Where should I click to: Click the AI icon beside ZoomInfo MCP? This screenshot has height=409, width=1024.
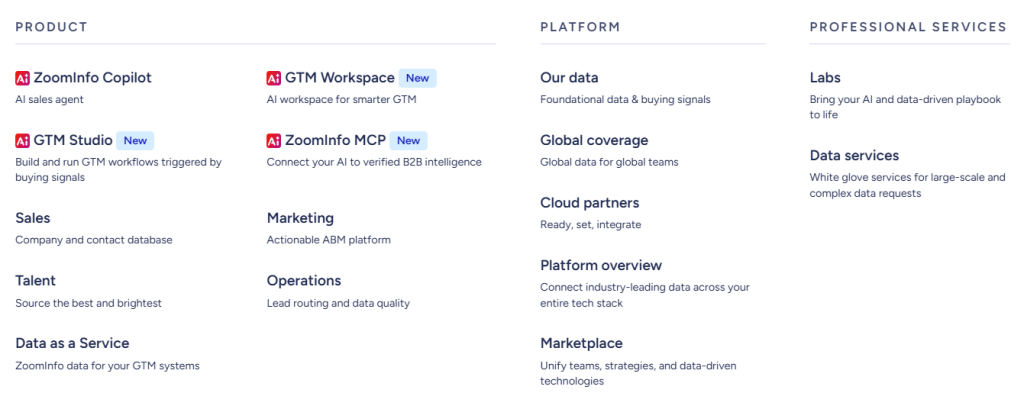(x=274, y=140)
